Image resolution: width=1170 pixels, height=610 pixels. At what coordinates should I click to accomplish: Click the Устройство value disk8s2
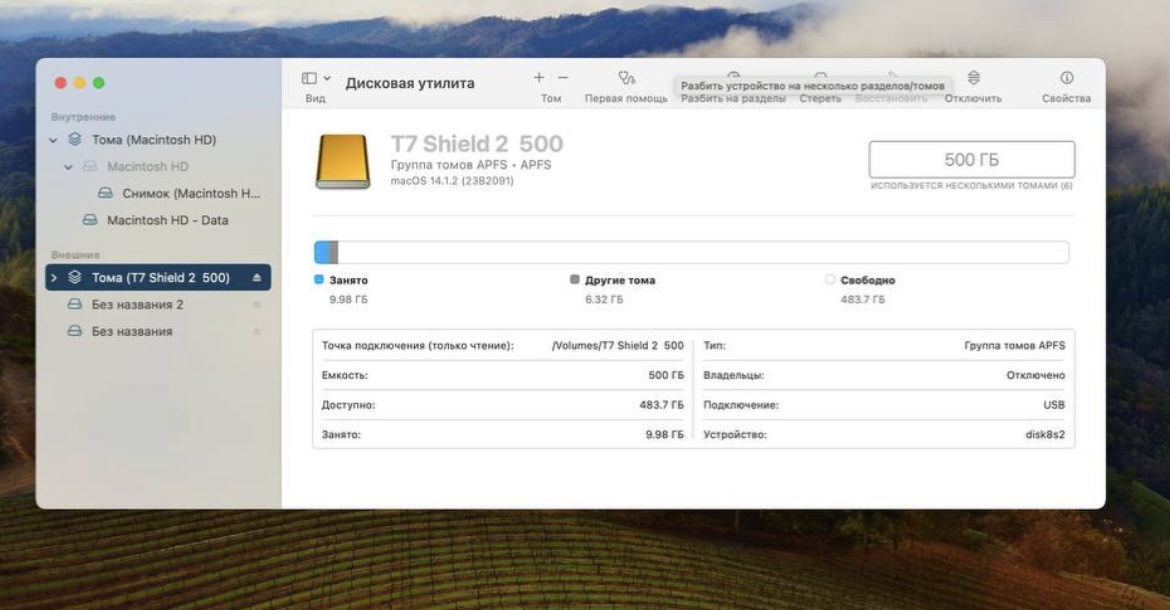click(1045, 434)
